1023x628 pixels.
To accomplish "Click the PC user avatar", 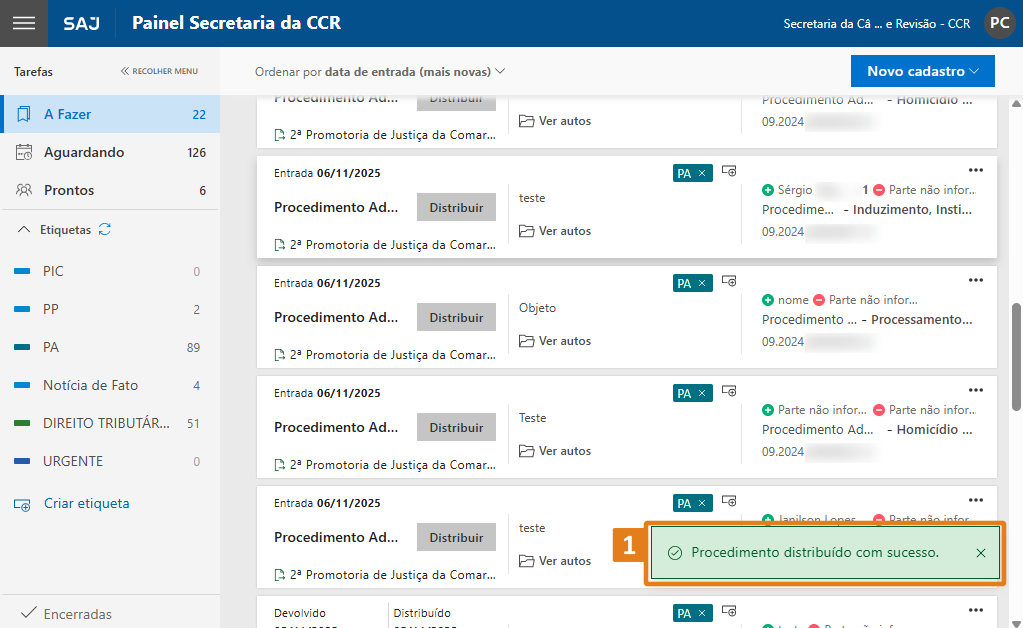I will click(x=999, y=23).
